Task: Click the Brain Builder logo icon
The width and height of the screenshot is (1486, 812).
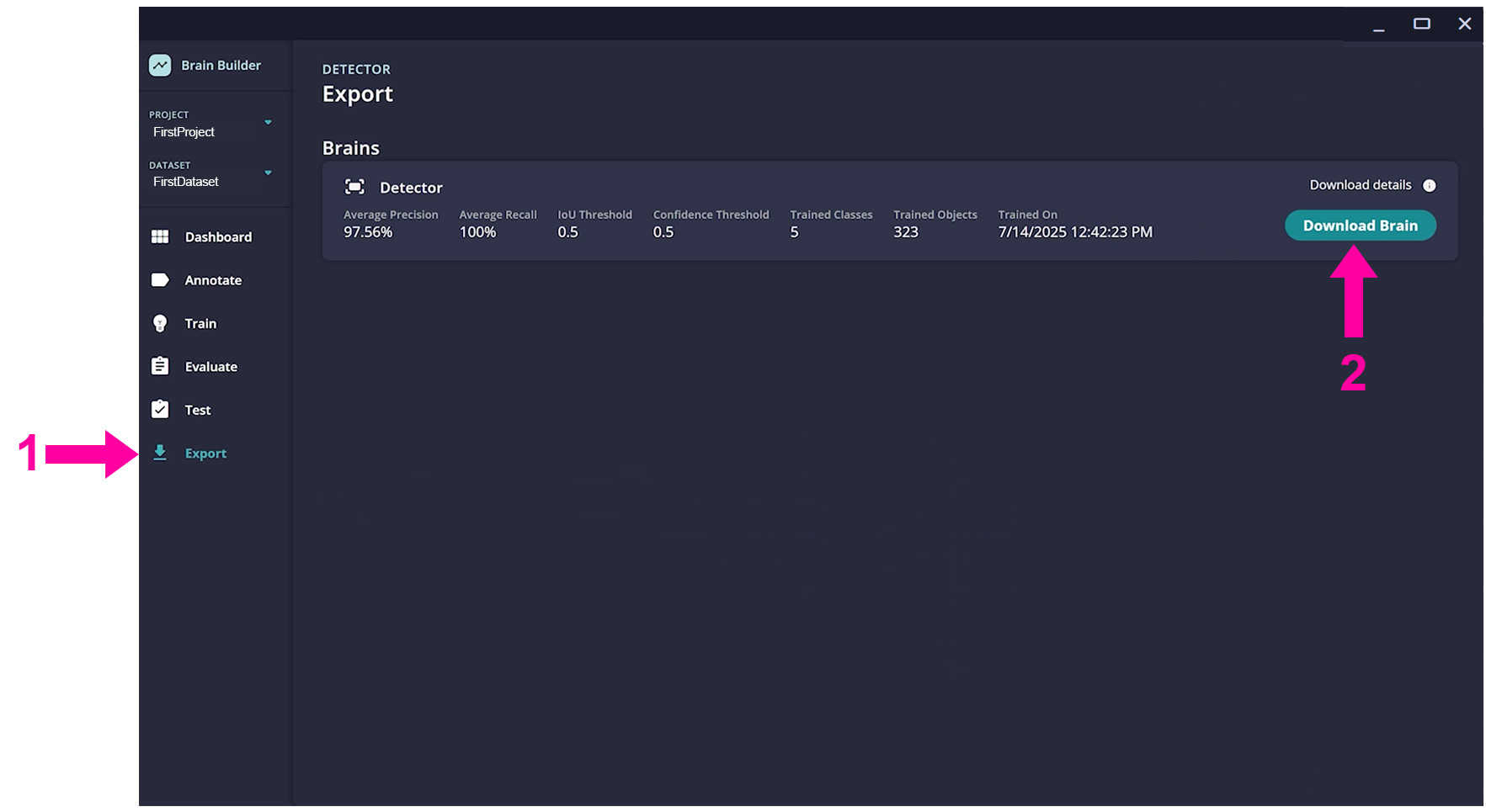Action: coord(159,65)
